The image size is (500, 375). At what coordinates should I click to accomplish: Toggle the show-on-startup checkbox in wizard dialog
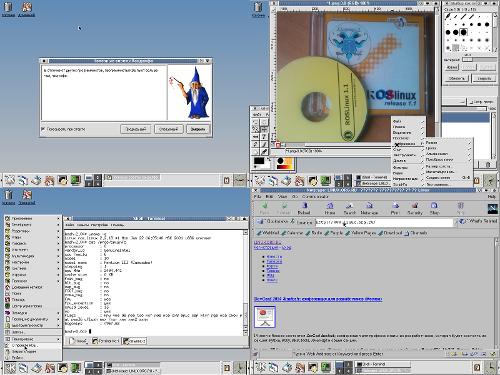click(43, 129)
